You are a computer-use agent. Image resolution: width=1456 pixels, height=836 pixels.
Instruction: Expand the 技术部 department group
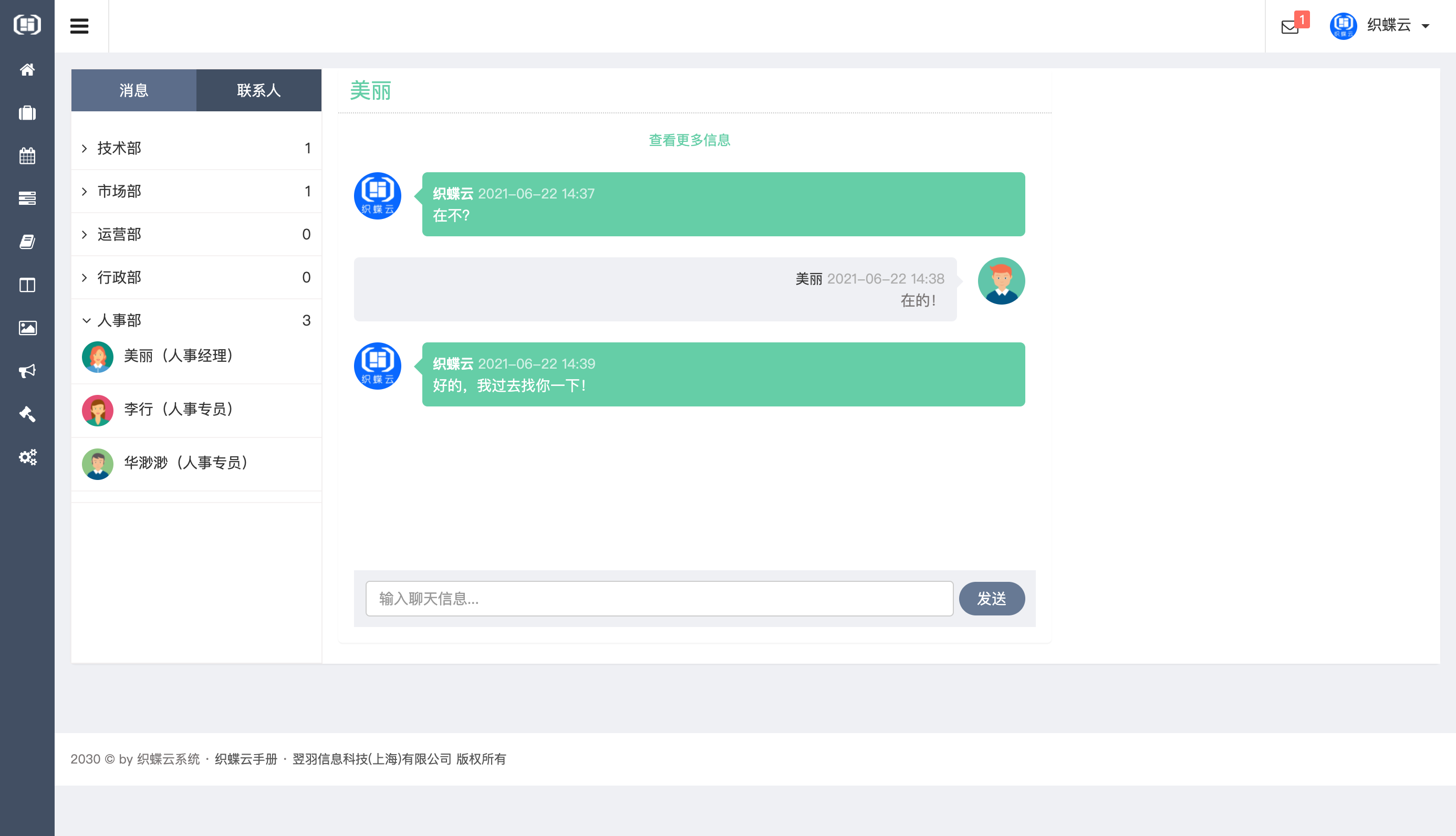pos(119,148)
